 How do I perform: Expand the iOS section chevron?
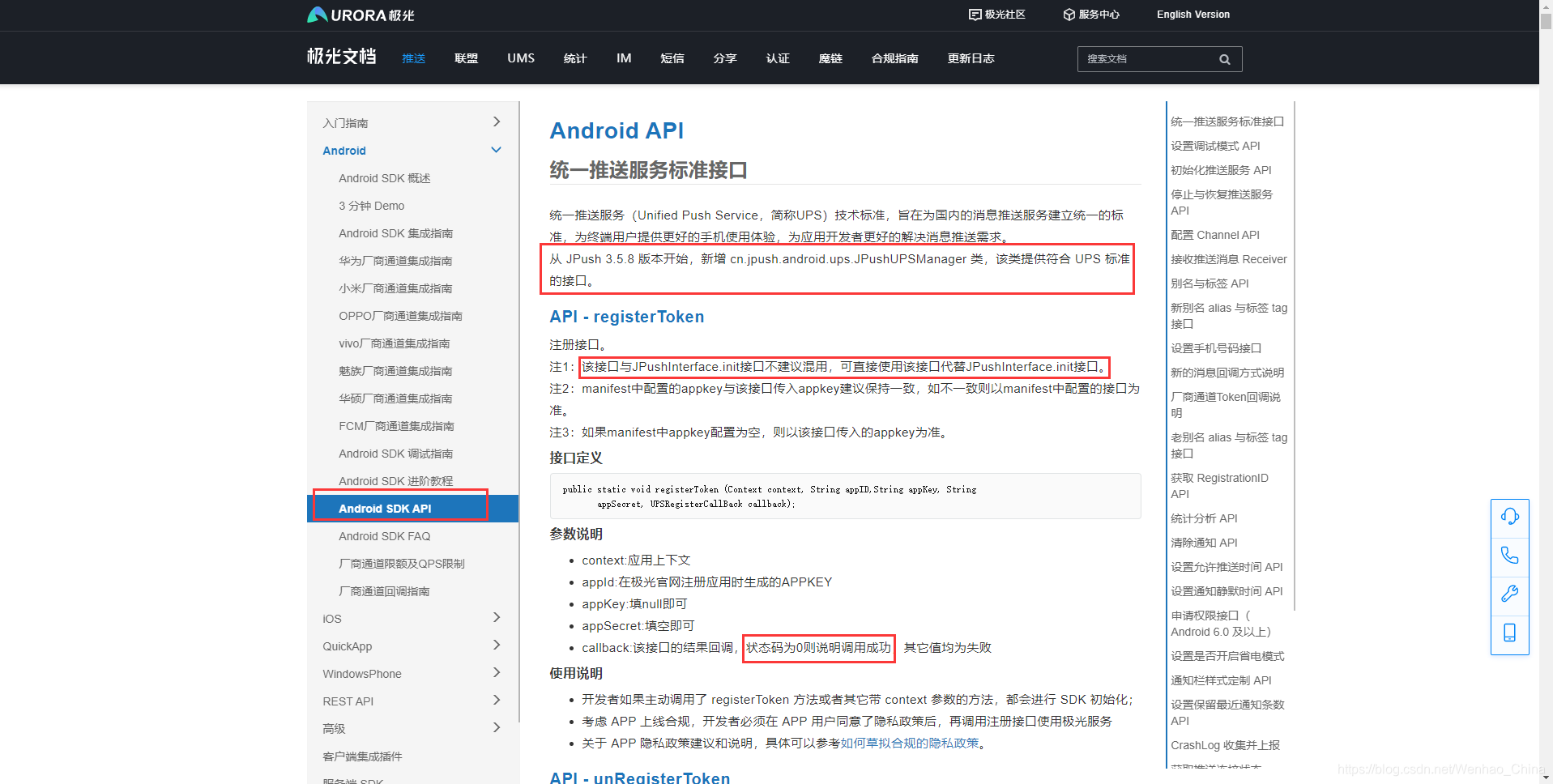pyautogui.click(x=497, y=617)
